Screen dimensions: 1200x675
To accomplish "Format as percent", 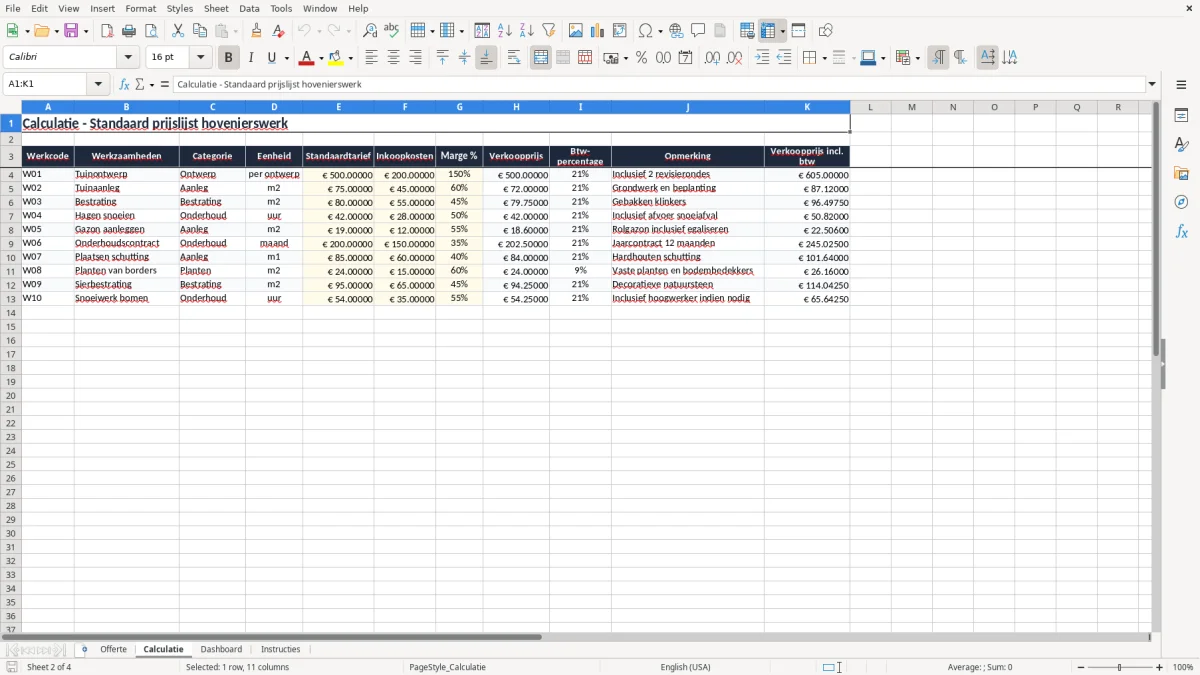I will point(641,58).
